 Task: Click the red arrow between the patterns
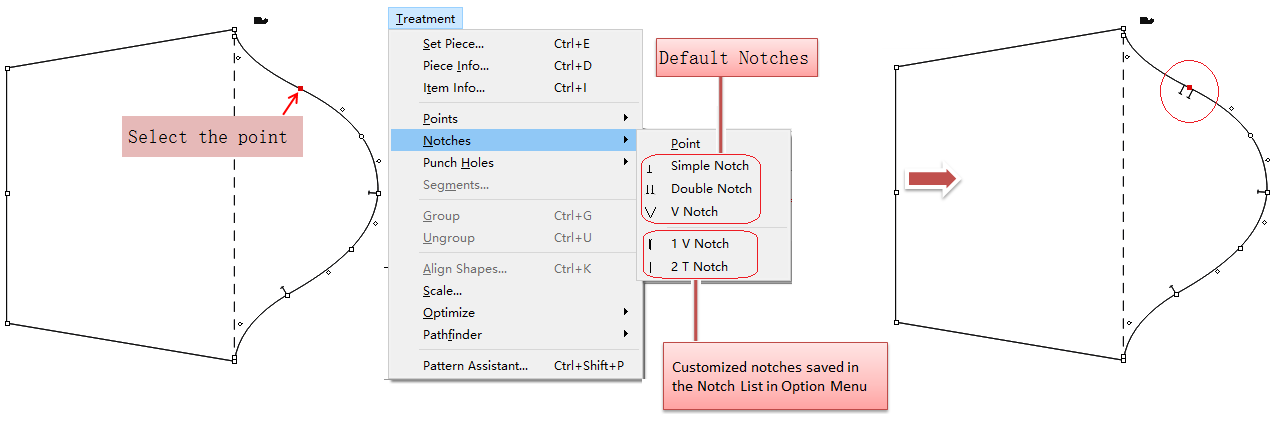pos(931,179)
